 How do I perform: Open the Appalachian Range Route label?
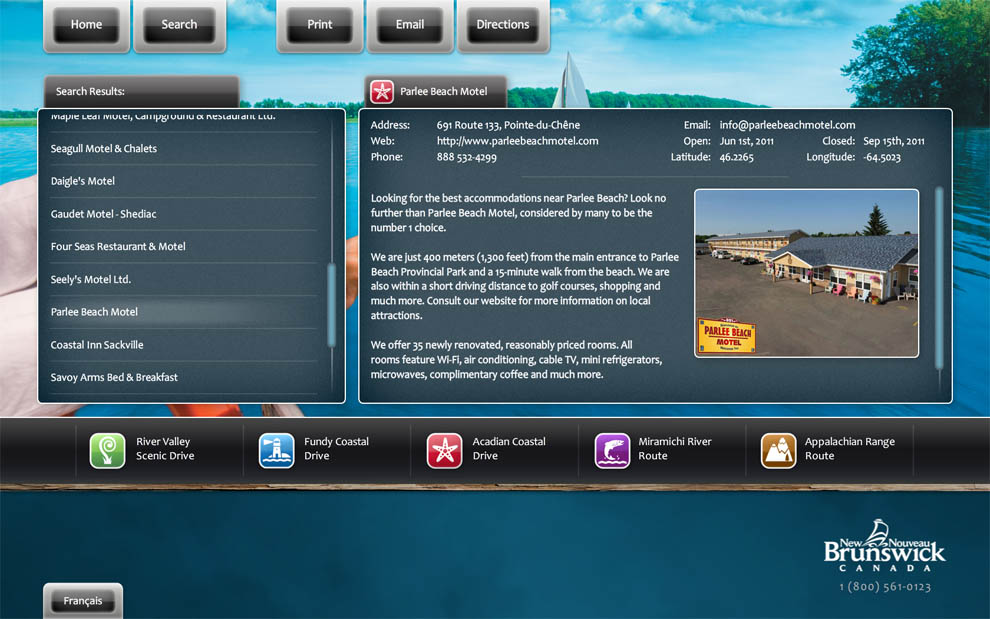coord(850,448)
